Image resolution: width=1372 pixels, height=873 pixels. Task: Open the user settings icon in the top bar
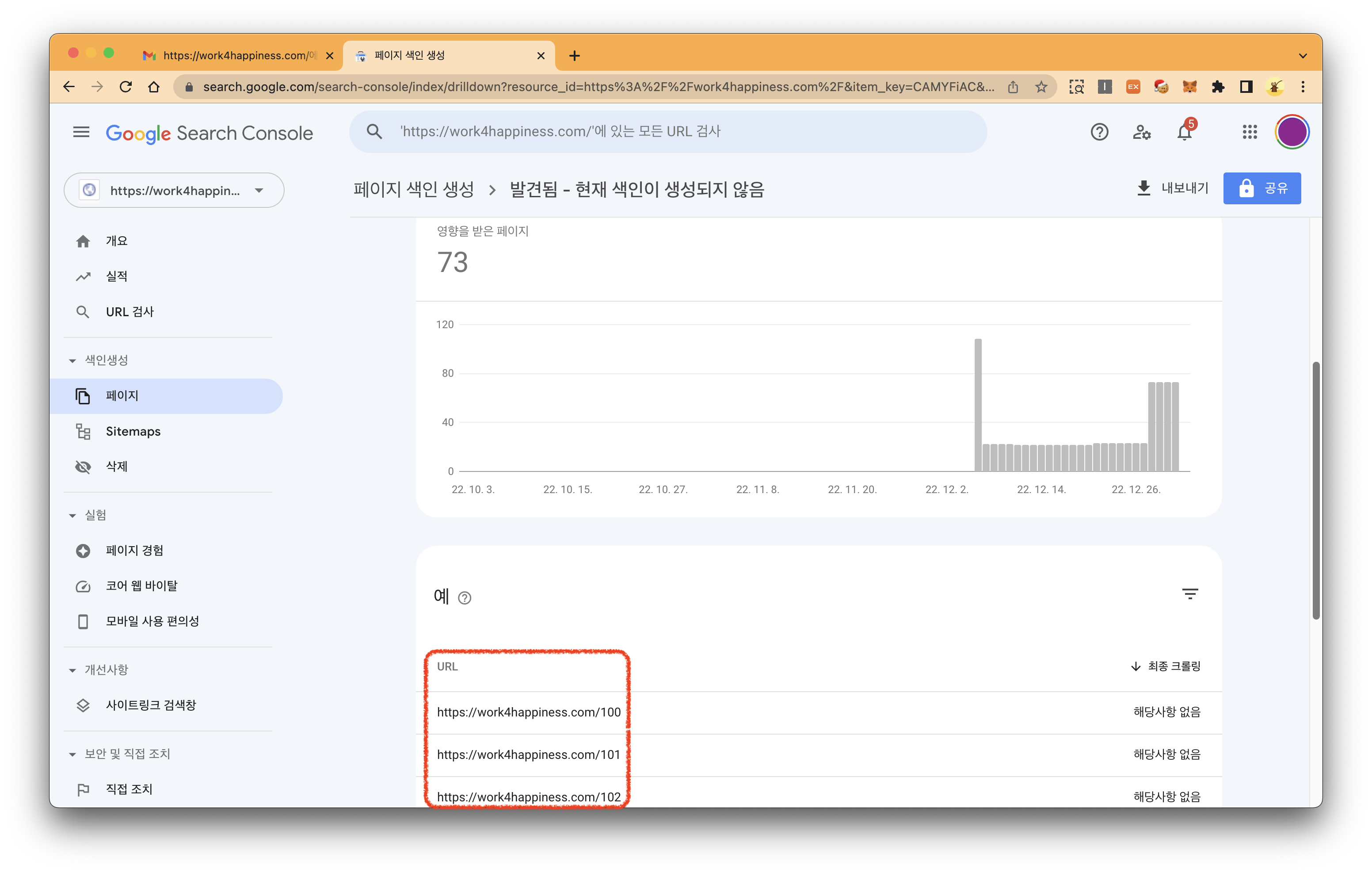click(x=1142, y=132)
